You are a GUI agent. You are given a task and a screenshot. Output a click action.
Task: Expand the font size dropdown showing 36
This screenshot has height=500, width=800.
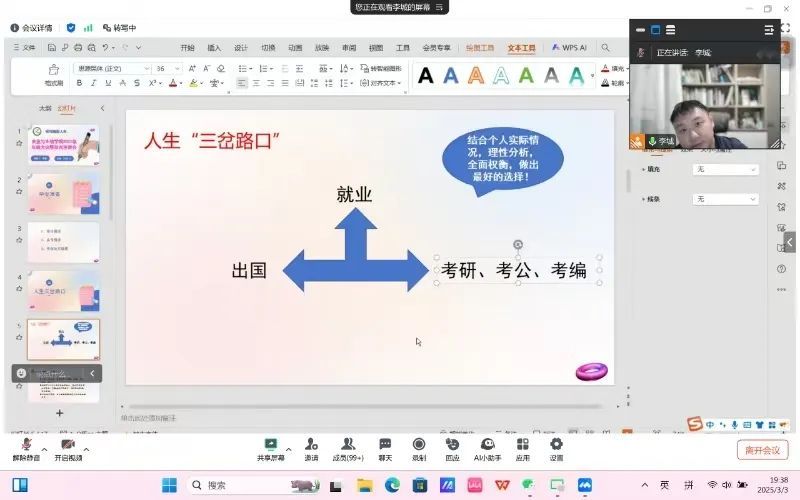point(177,68)
